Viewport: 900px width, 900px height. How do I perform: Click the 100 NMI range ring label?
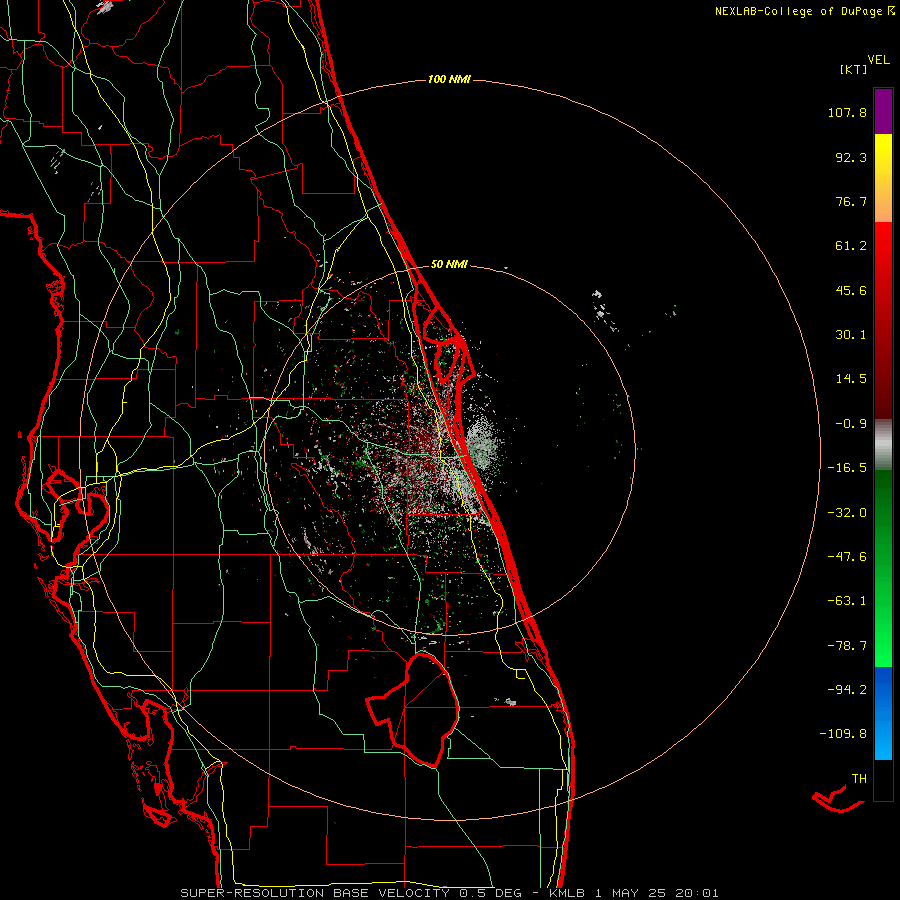(449, 79)
